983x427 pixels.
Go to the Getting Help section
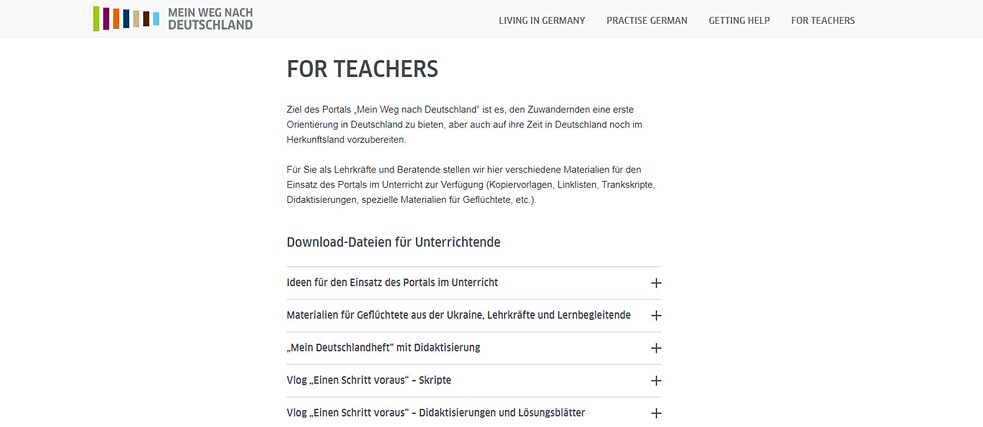point(739,20)
